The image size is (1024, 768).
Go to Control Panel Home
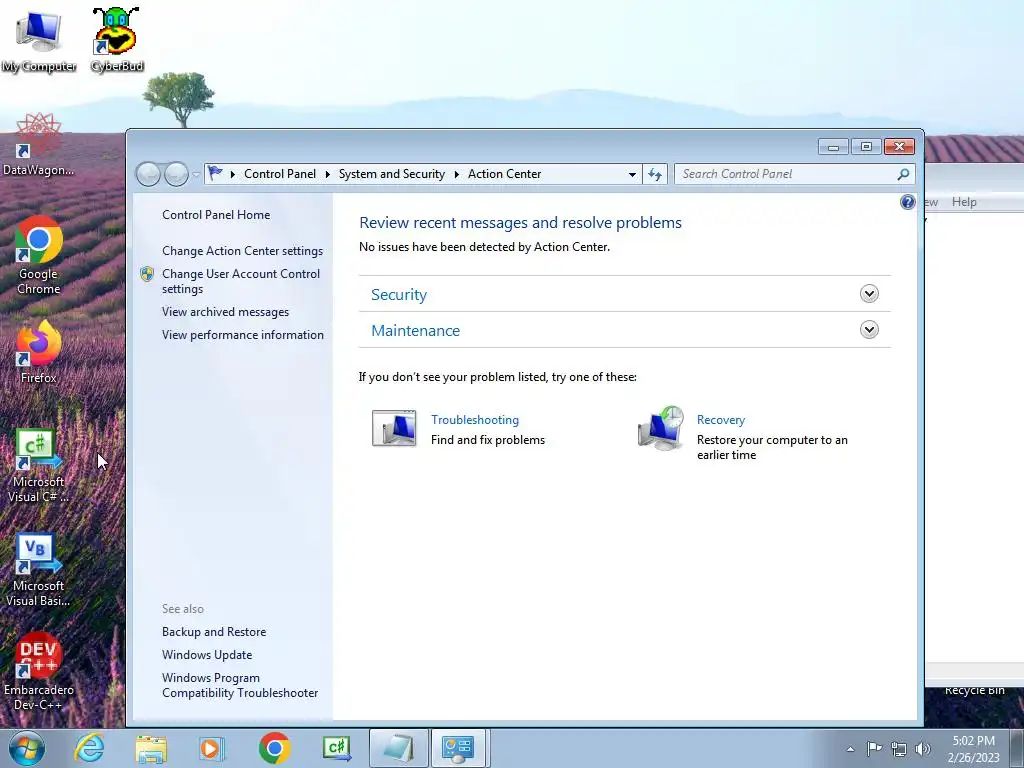pyautogui.click(x=216, y=215)
